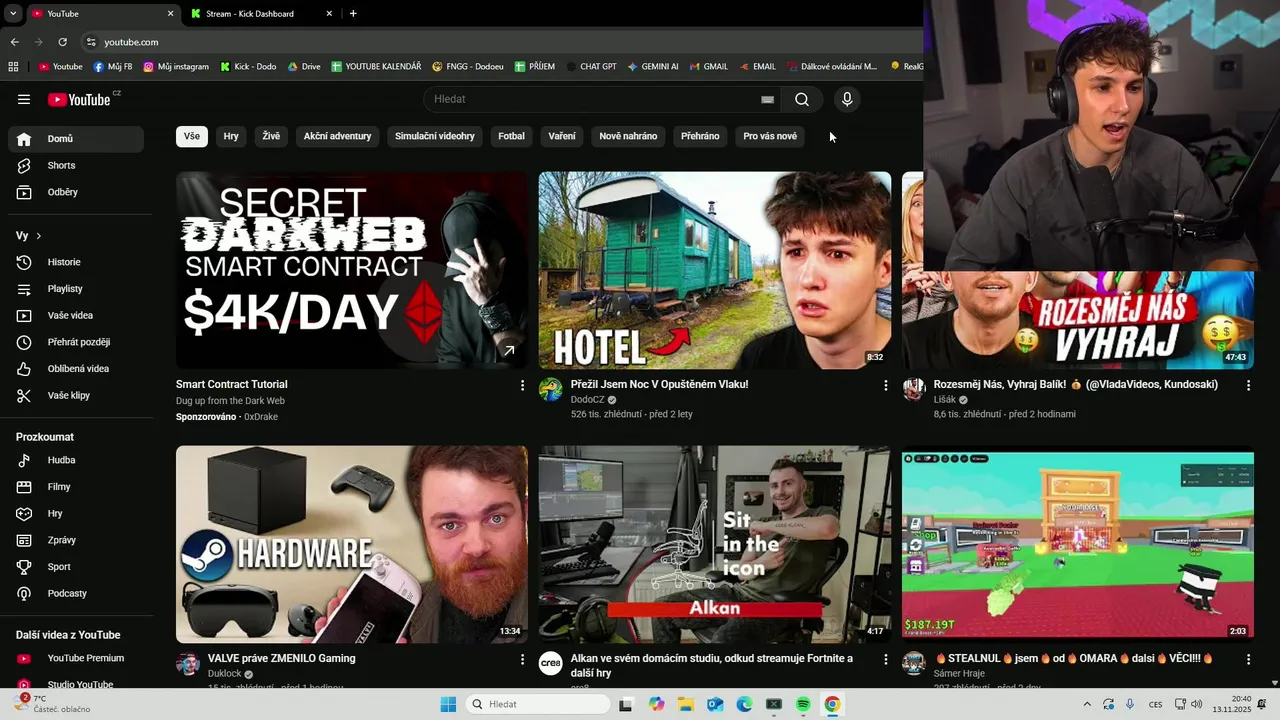Select the Nově nahráno filter chip
Image resolution: width=1280 pixels, height=720 pixels.
click(x=628, y=136)
